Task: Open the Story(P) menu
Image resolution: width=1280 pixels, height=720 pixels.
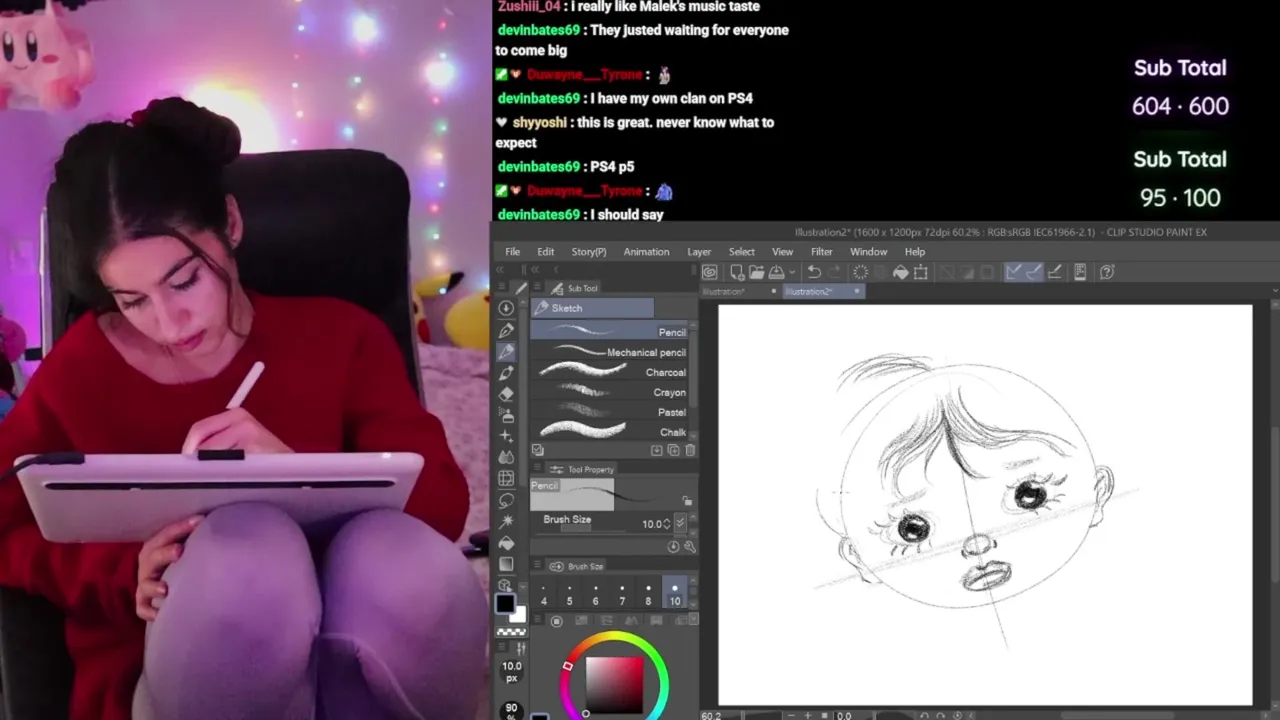Action: pos(589,252)
